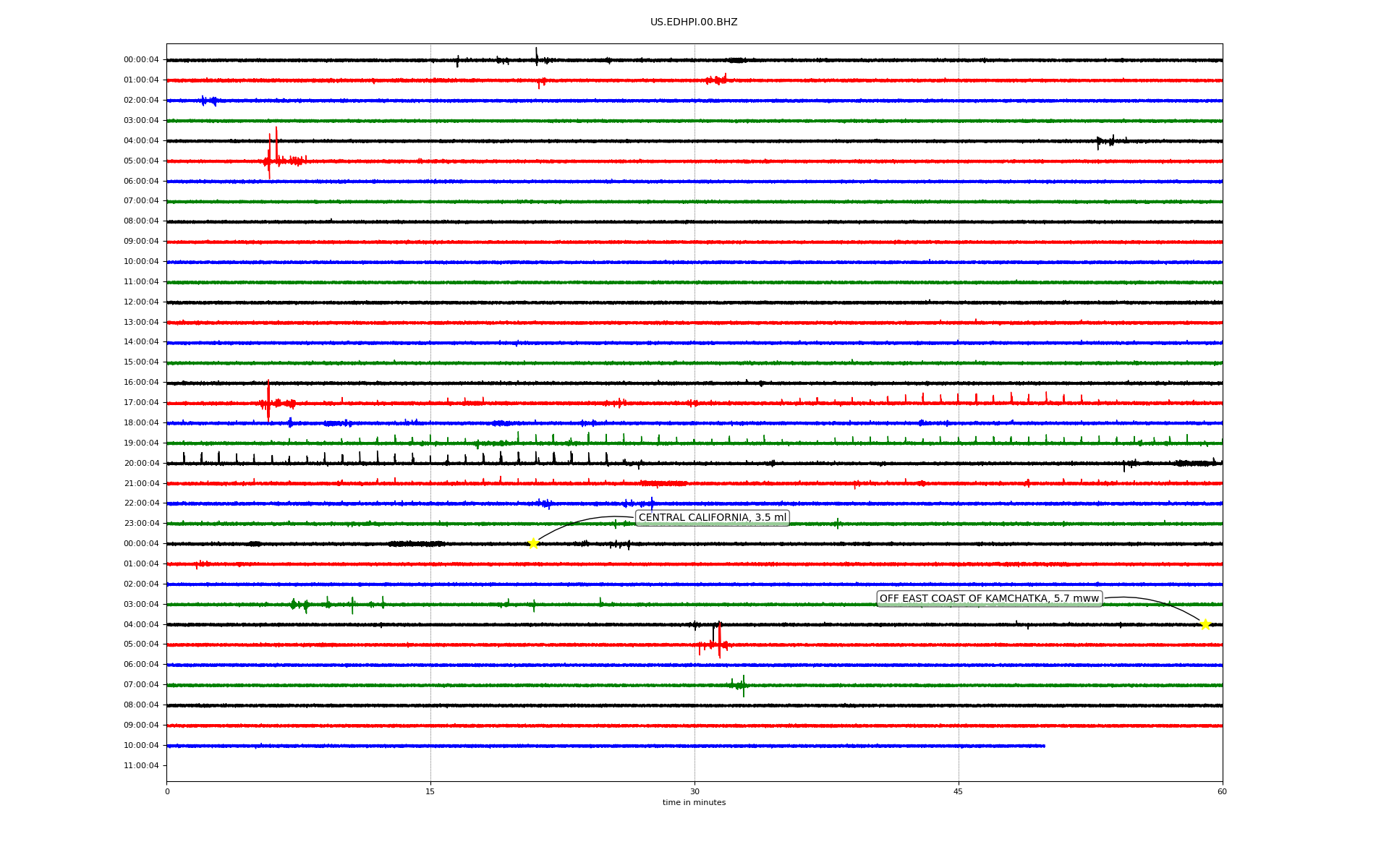The height and width of the screenshot is (868, 1389).
Task: Click the Kamchatka event star marker
Action: pyautogui.click(x=1205, y=624)
